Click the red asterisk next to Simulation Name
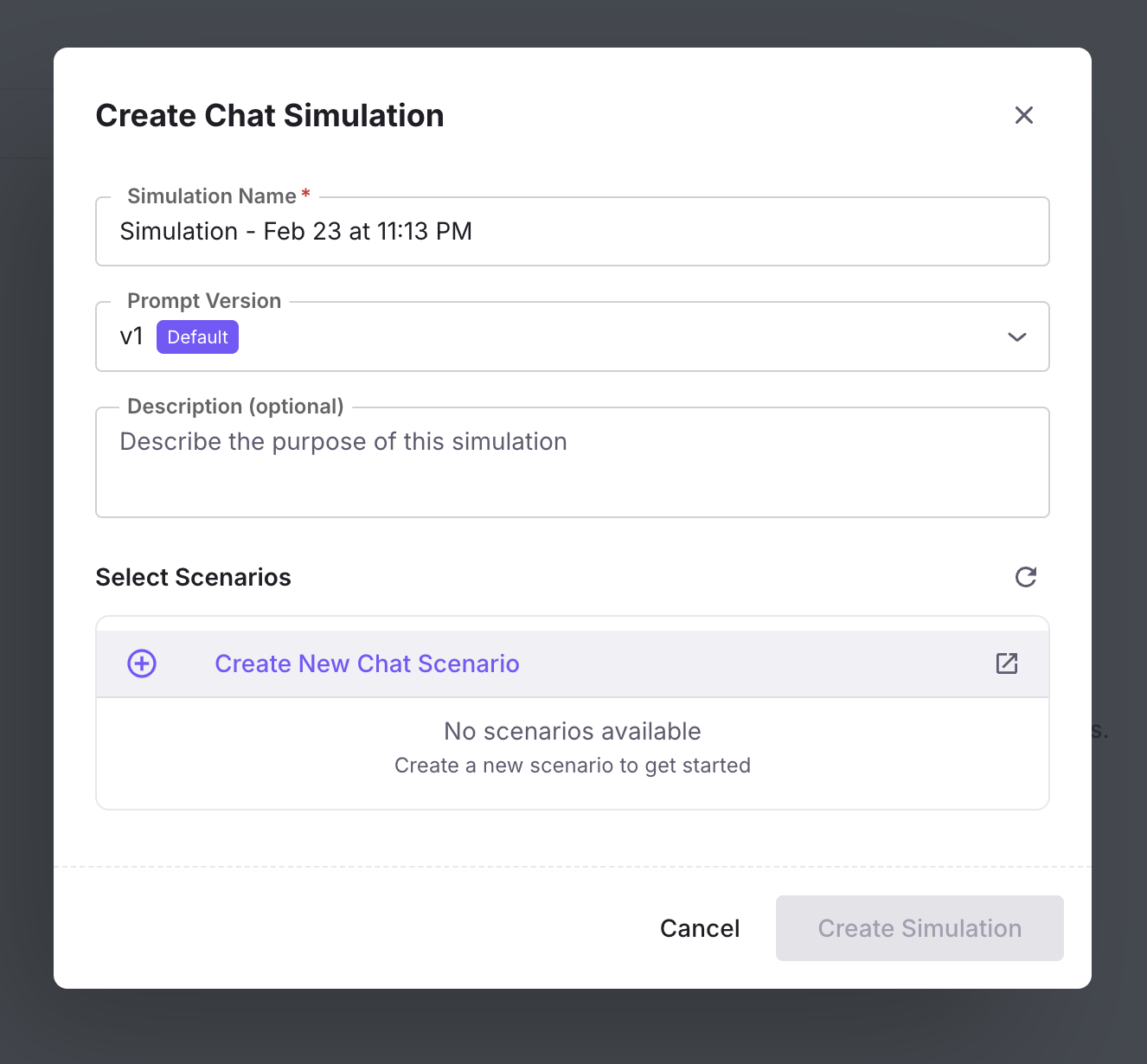Viewport: 1147px width, 1064px height. [x=305, y=195]
